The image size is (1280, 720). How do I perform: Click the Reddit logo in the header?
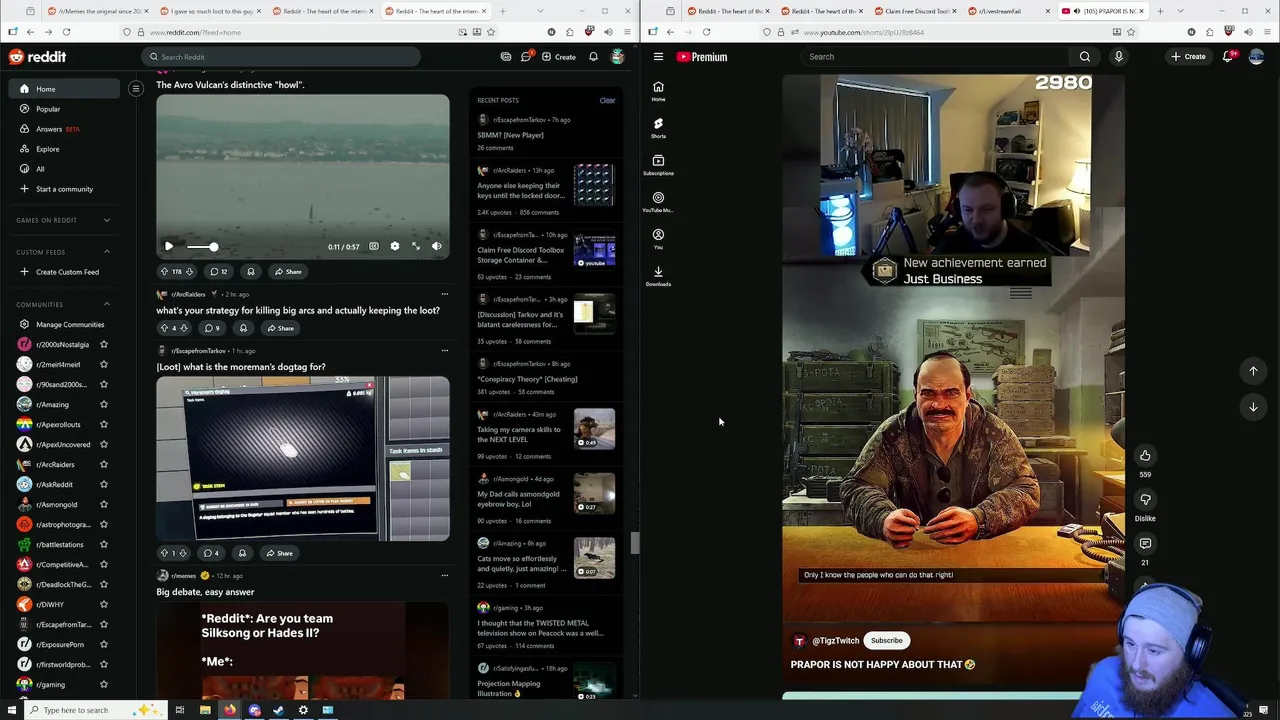pyautogui.click(x=37, y=57)
